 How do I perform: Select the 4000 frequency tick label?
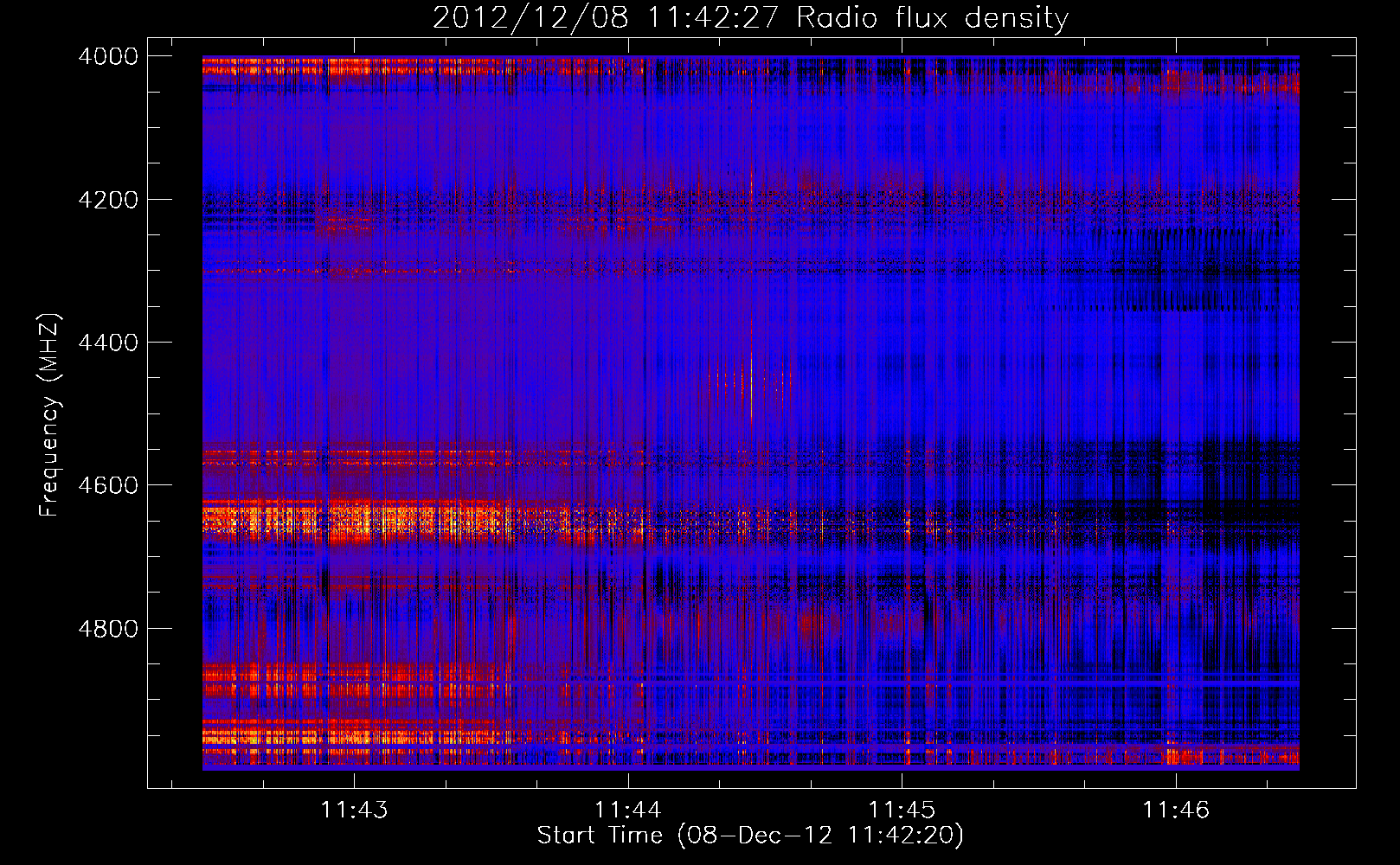(108, 56)
